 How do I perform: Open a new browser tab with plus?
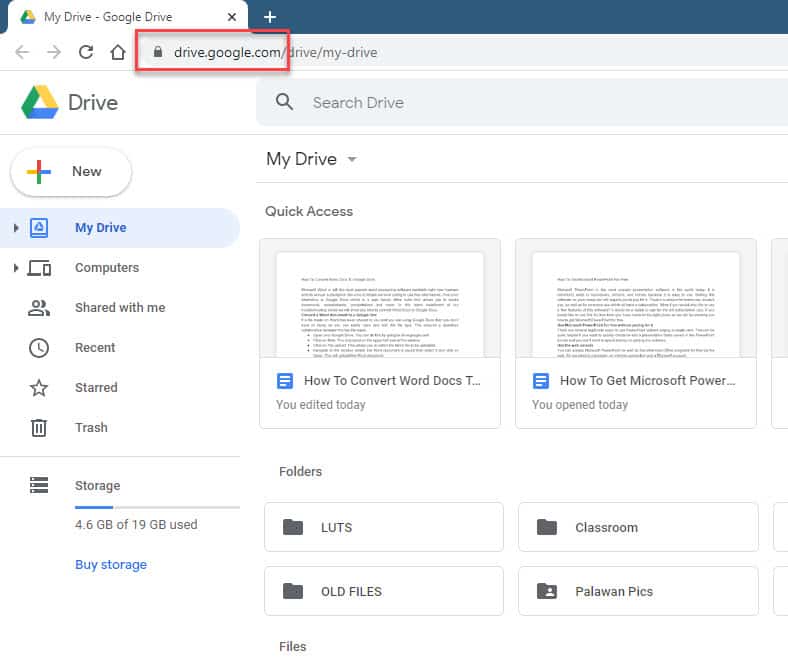coord(270,17)
